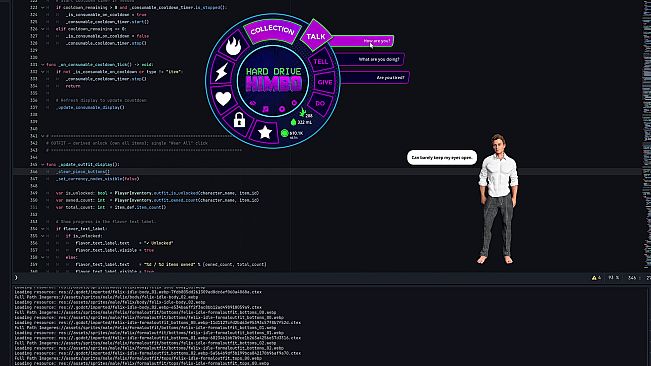Select the lightning bolt icon segment
651x366 pixels.
[222, 72]
